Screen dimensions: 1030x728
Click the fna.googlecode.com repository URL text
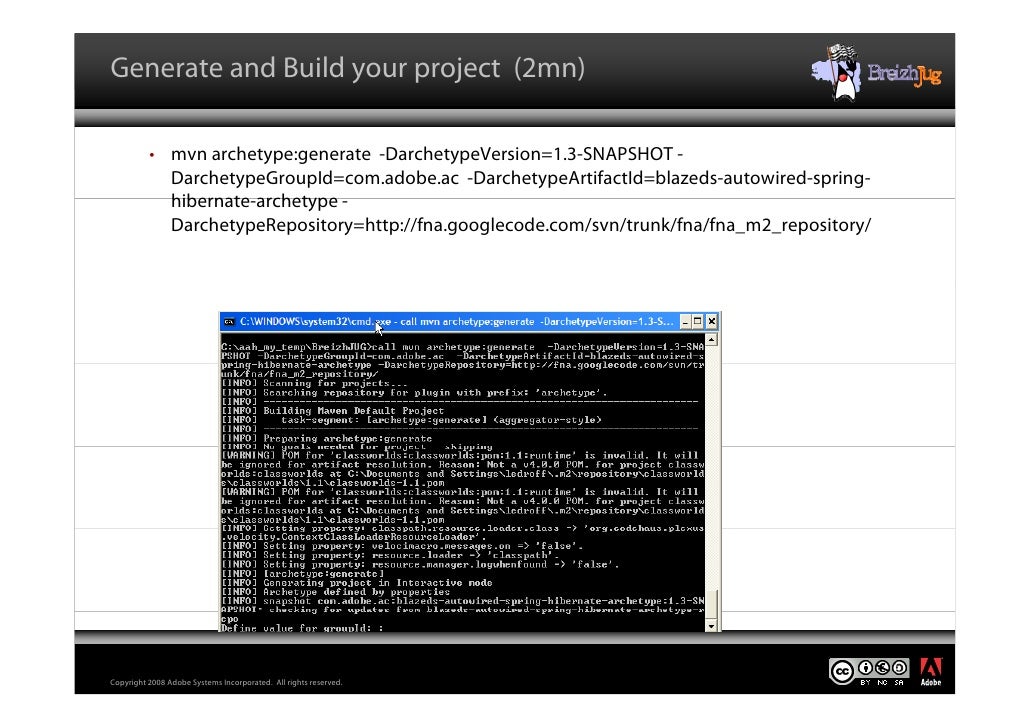tap(617, 225)
